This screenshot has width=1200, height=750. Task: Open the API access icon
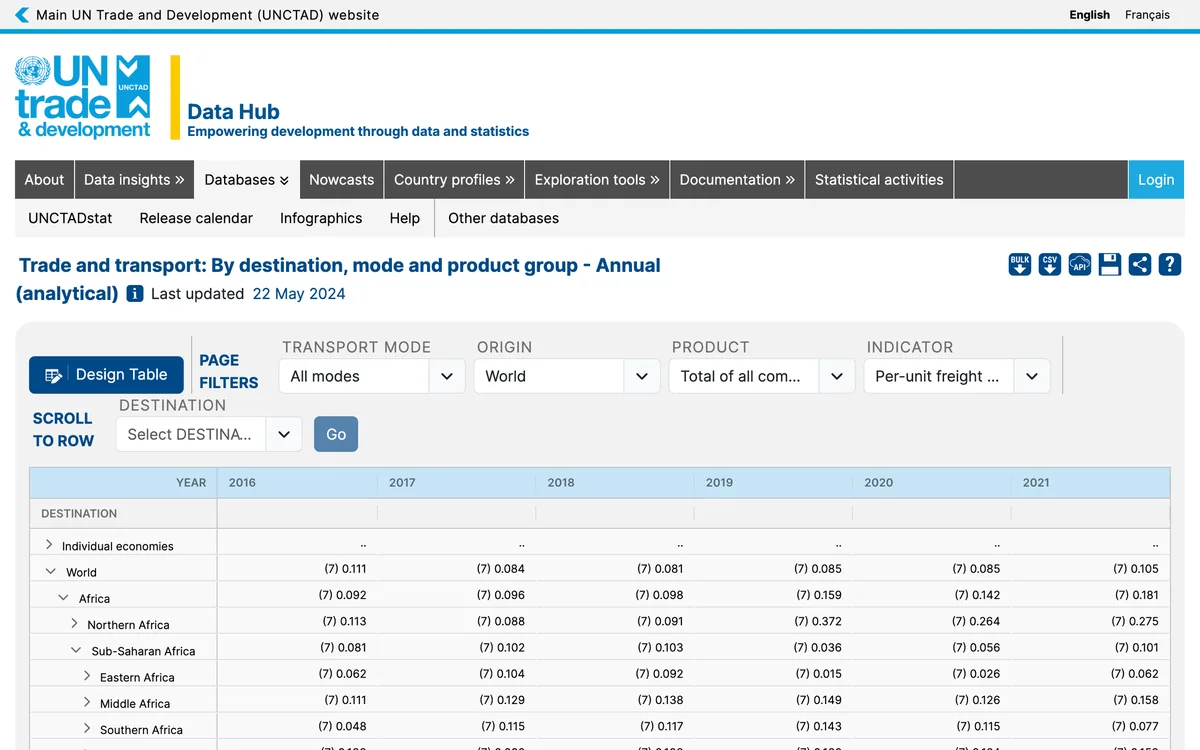click(x=1079, y=264)
